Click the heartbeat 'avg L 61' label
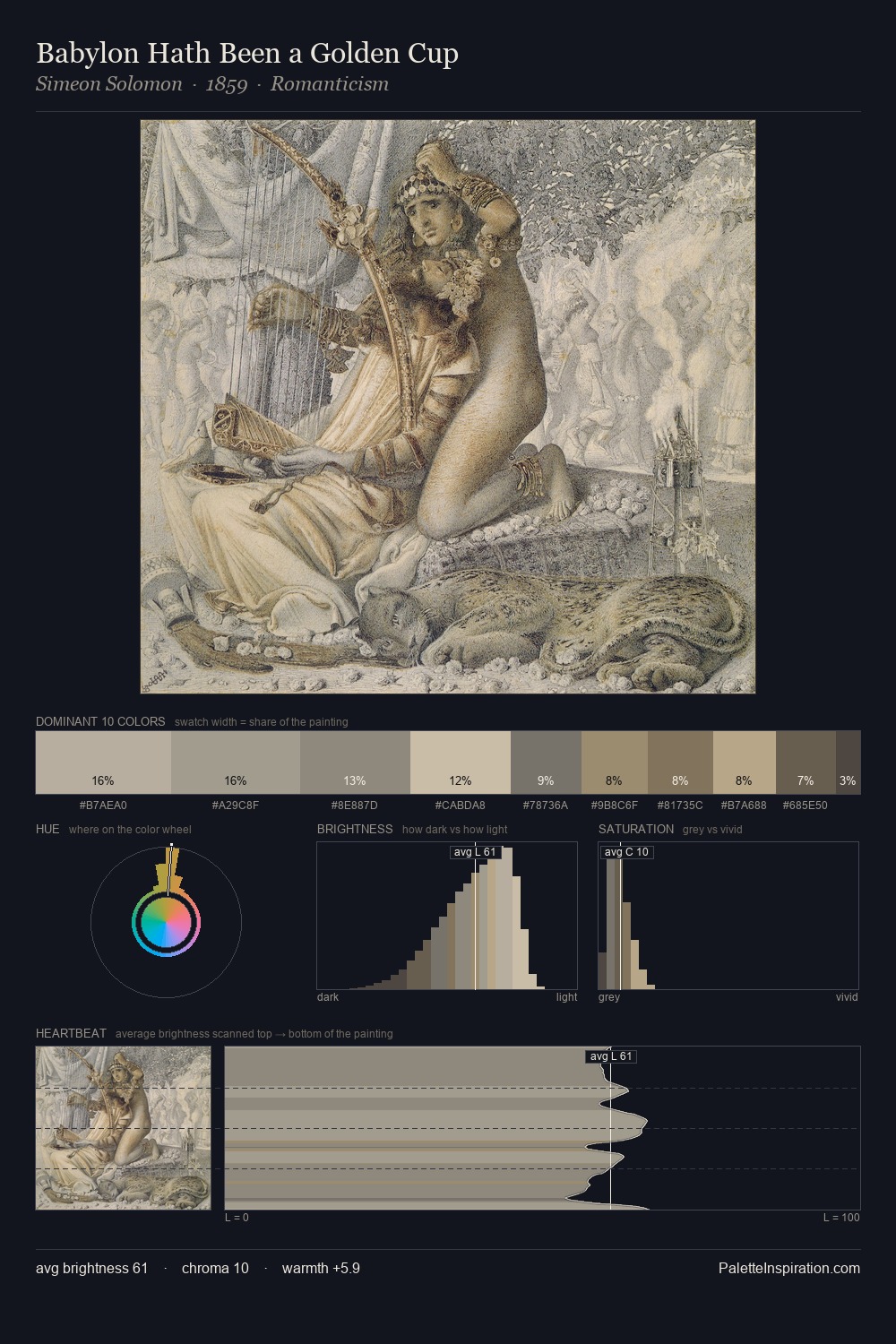The height and width of the screenshot is (1344, 896). [x=611, y=1056]
